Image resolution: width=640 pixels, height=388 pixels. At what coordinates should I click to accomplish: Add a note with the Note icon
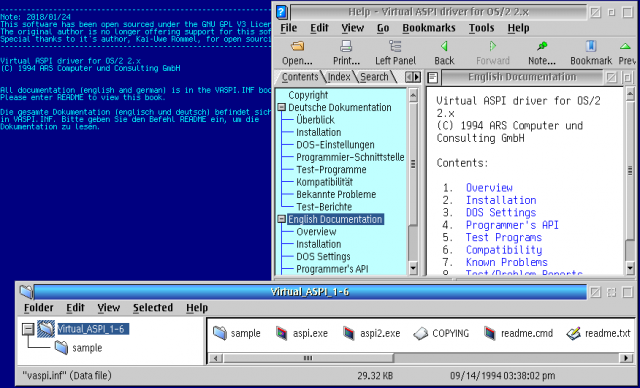click(x=542, y=46)
